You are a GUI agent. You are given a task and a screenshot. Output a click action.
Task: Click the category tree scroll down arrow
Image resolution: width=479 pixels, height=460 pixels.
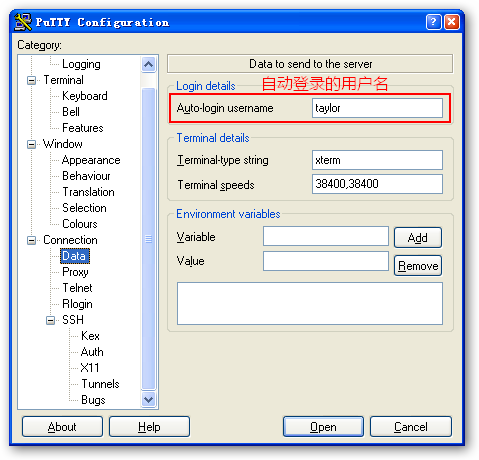point(148,399)
